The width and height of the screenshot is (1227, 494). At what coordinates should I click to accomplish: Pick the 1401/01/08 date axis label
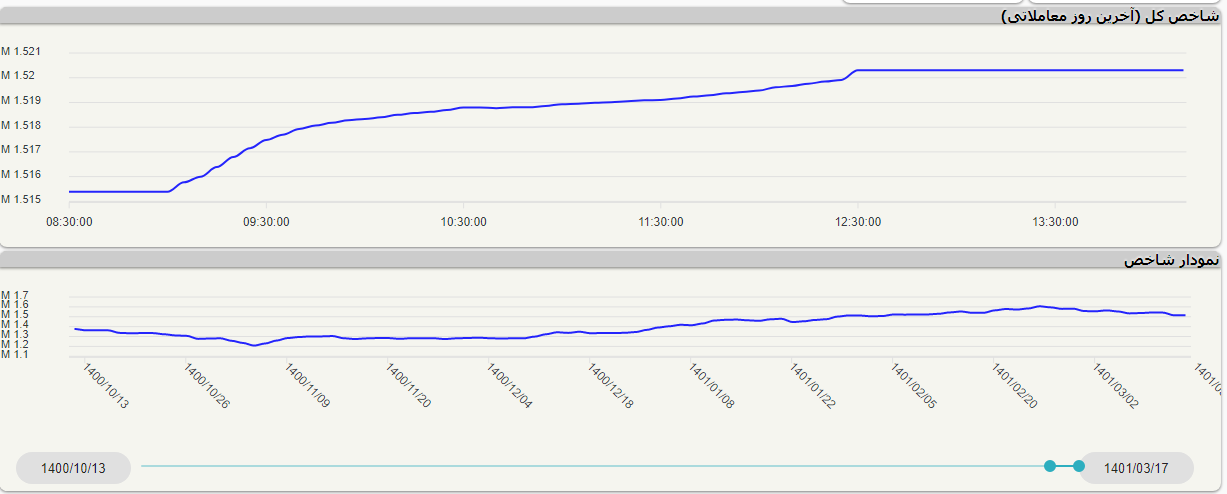711,386
